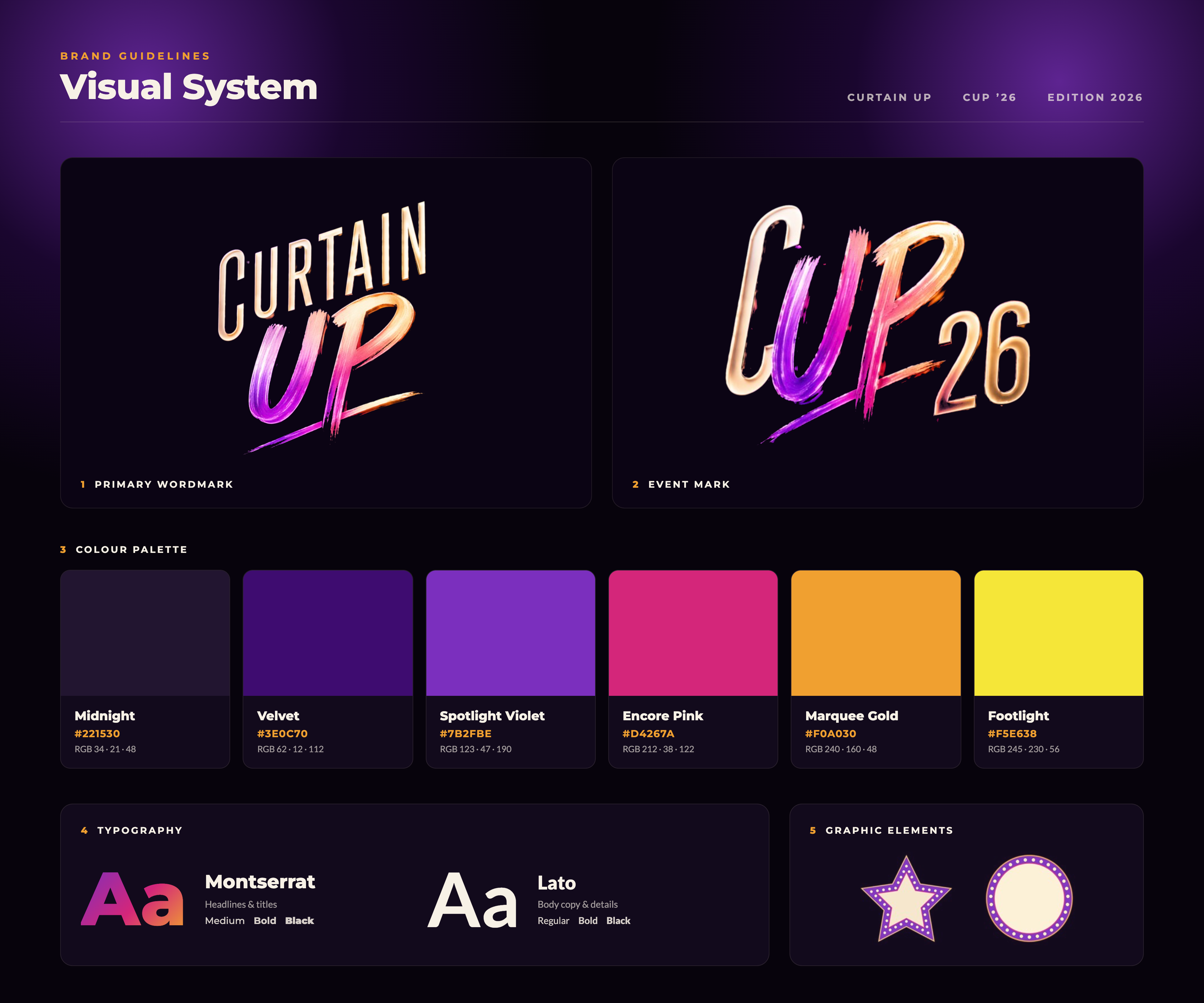1204x1003 pixels.
Task: Click hex code #F5E638
Action: (1012, 734)
